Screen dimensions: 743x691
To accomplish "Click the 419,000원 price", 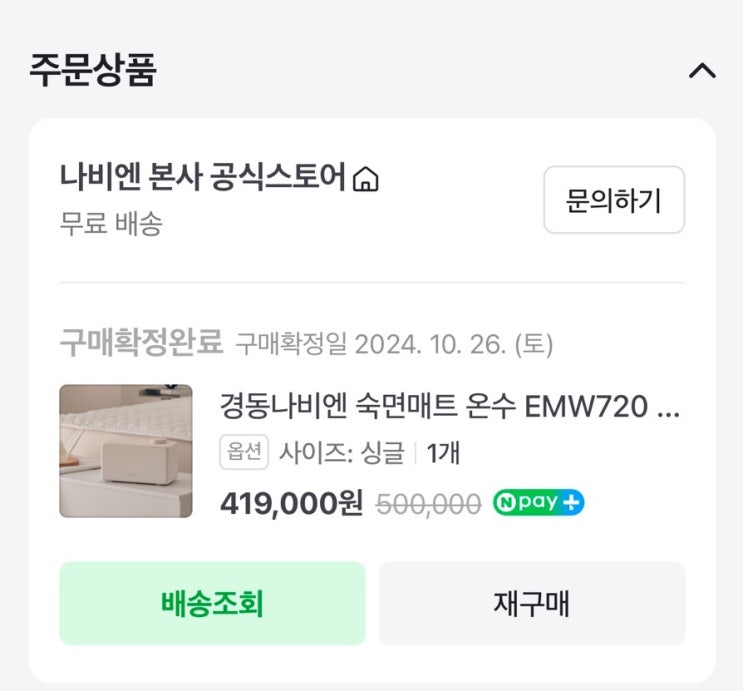I will tap(291, 503).
